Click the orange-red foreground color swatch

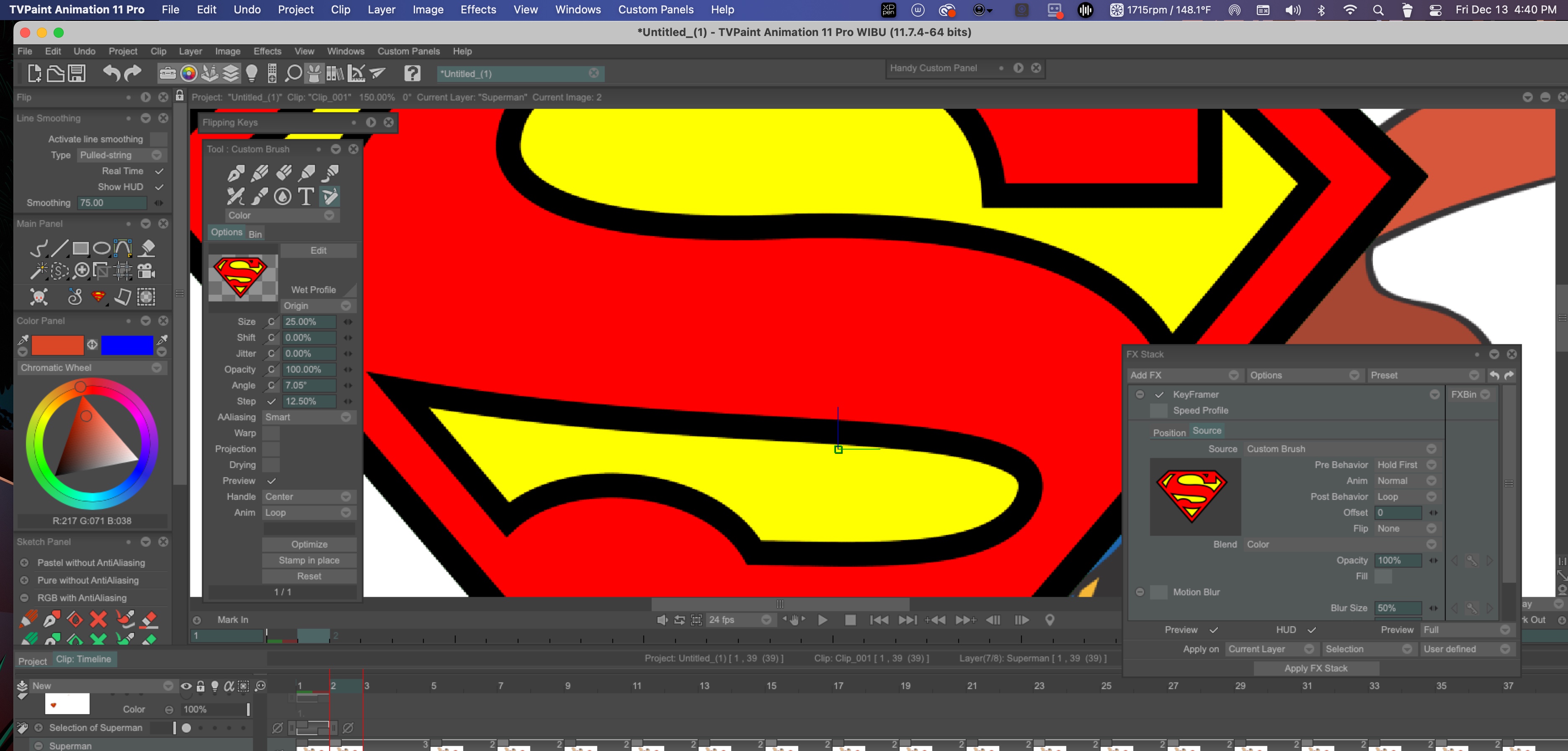click(57, 345)
